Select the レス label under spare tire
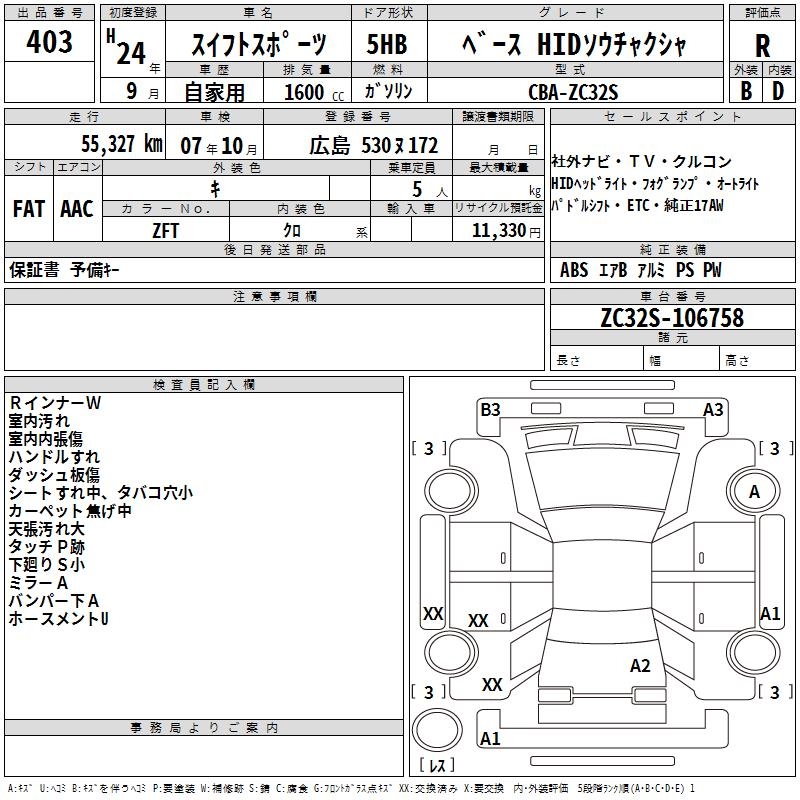 (437, 765)
